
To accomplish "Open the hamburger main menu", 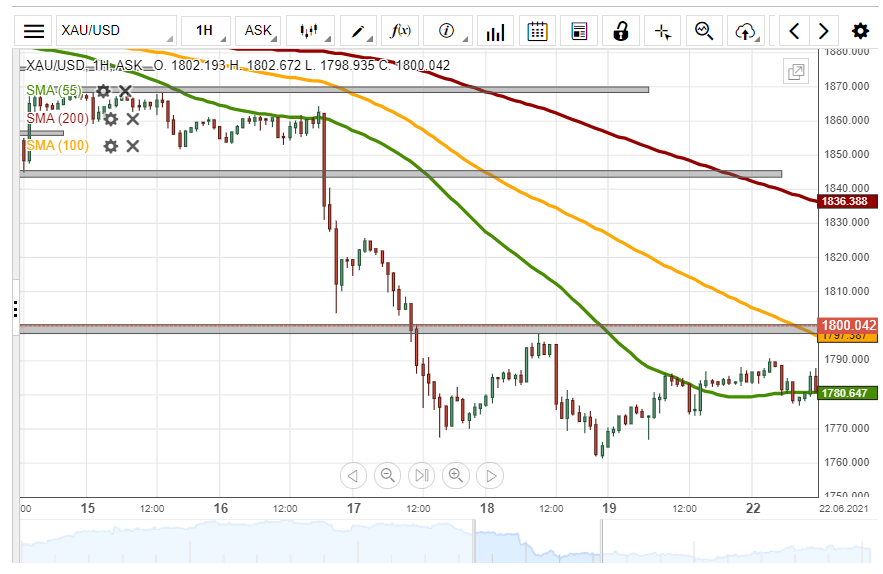I will tap(34, 31).
